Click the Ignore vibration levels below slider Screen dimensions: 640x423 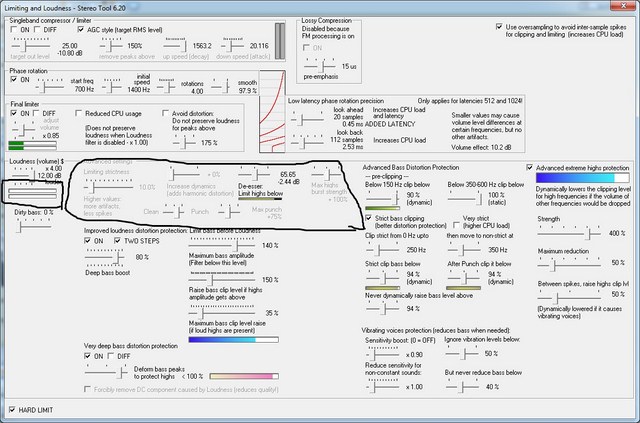(462, 352)
